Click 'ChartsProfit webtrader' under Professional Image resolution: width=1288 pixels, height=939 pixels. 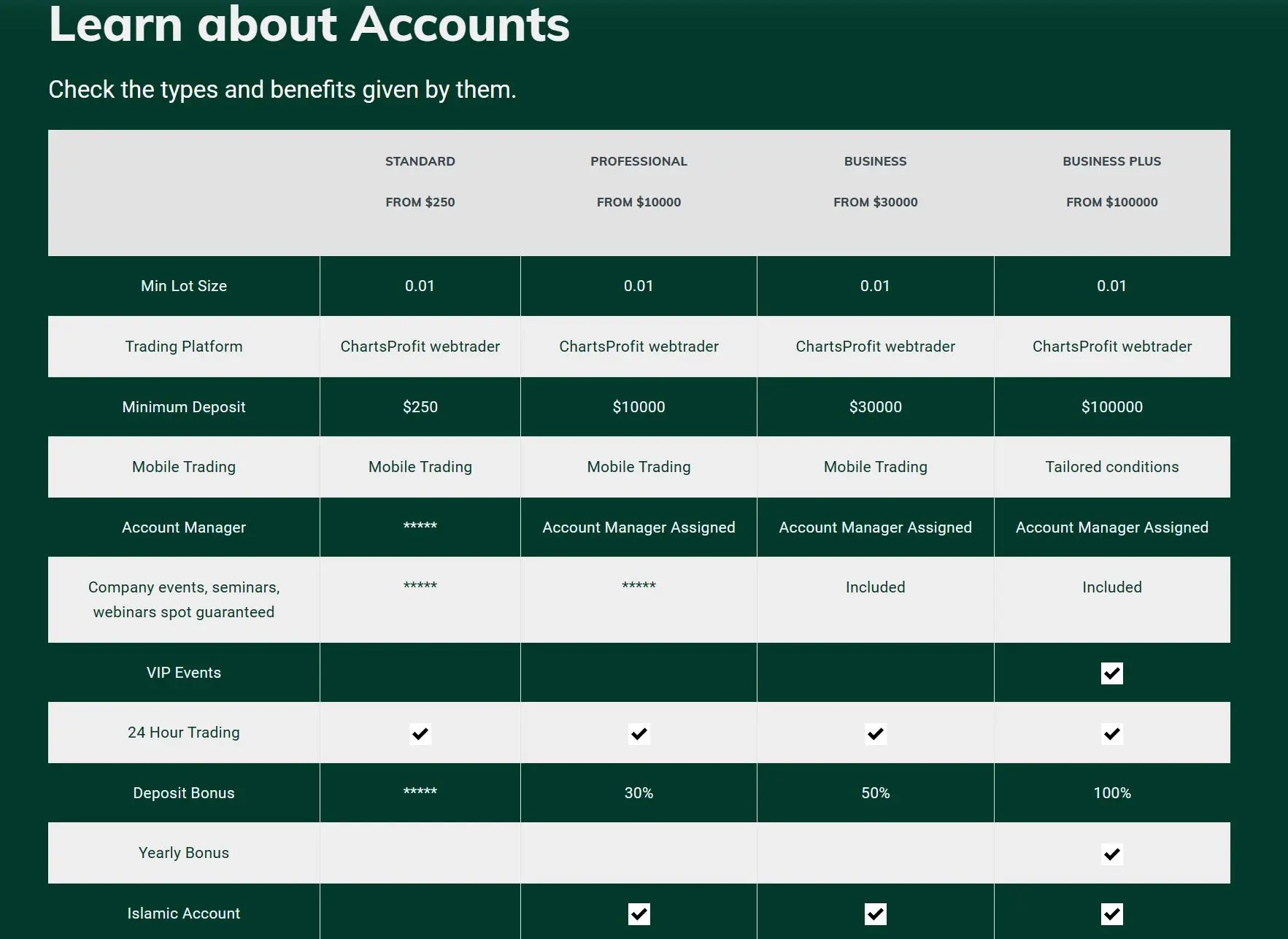pyautogui.click(x=639, y=347)
